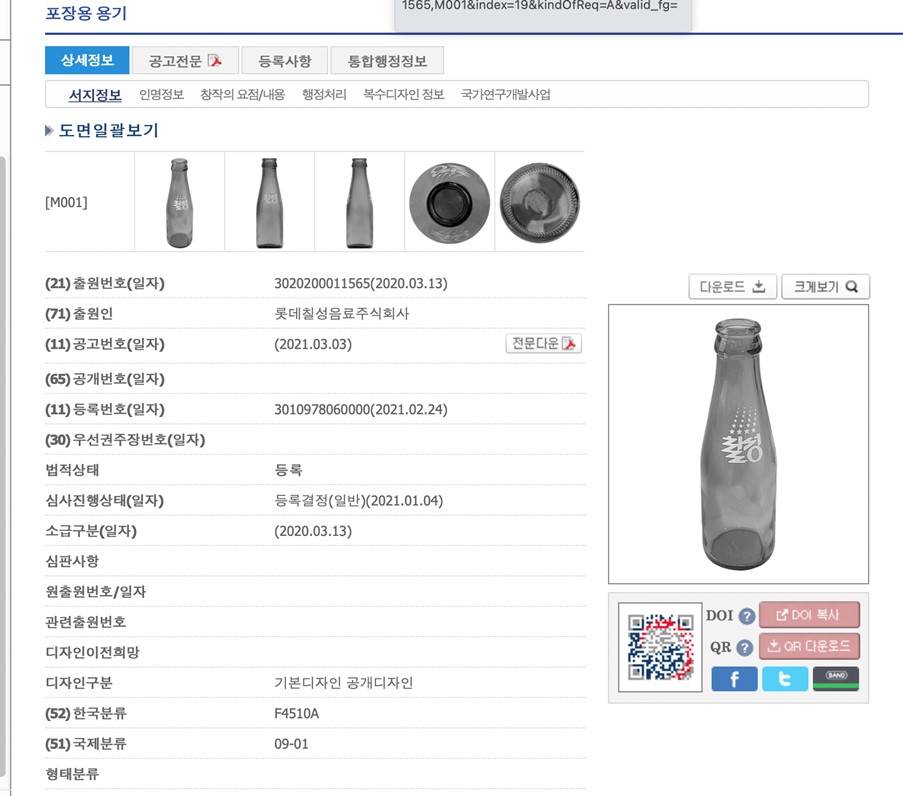Select the bottle top-view thumbnail
The image size is (903, 796).
click(x=449, y=203)
